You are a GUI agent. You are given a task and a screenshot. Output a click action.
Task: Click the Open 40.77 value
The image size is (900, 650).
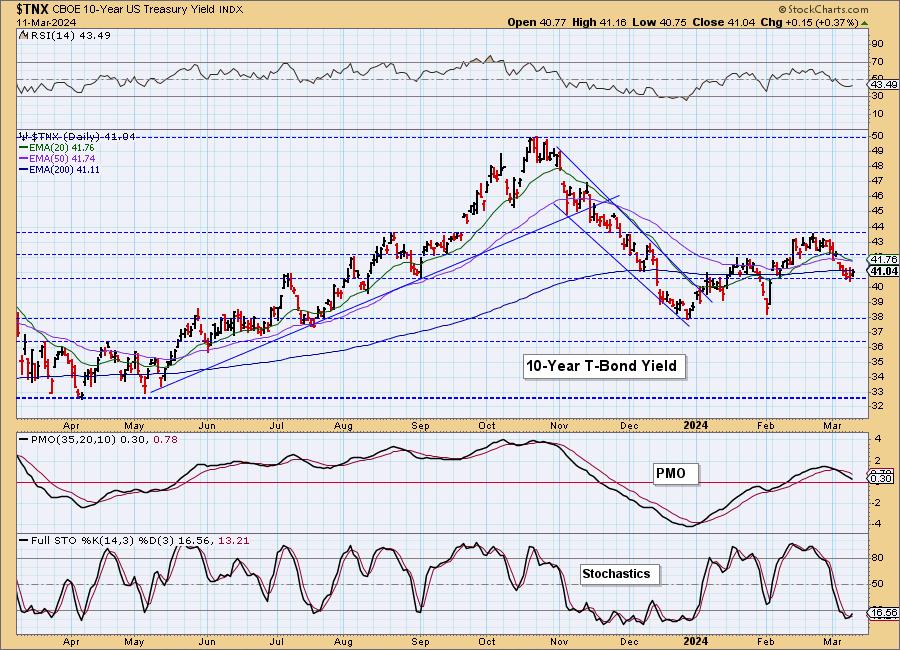[537, 22]
